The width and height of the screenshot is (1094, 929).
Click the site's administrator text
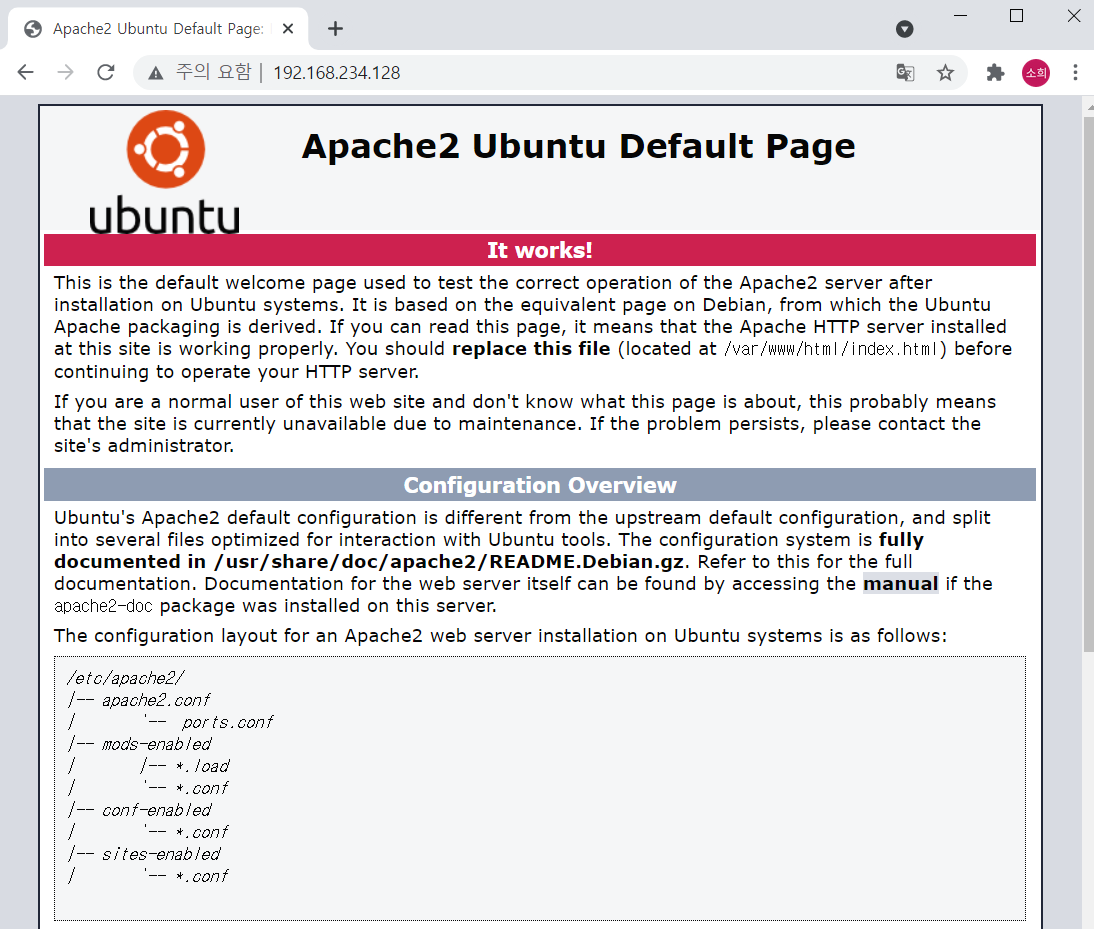click(143, 446)
